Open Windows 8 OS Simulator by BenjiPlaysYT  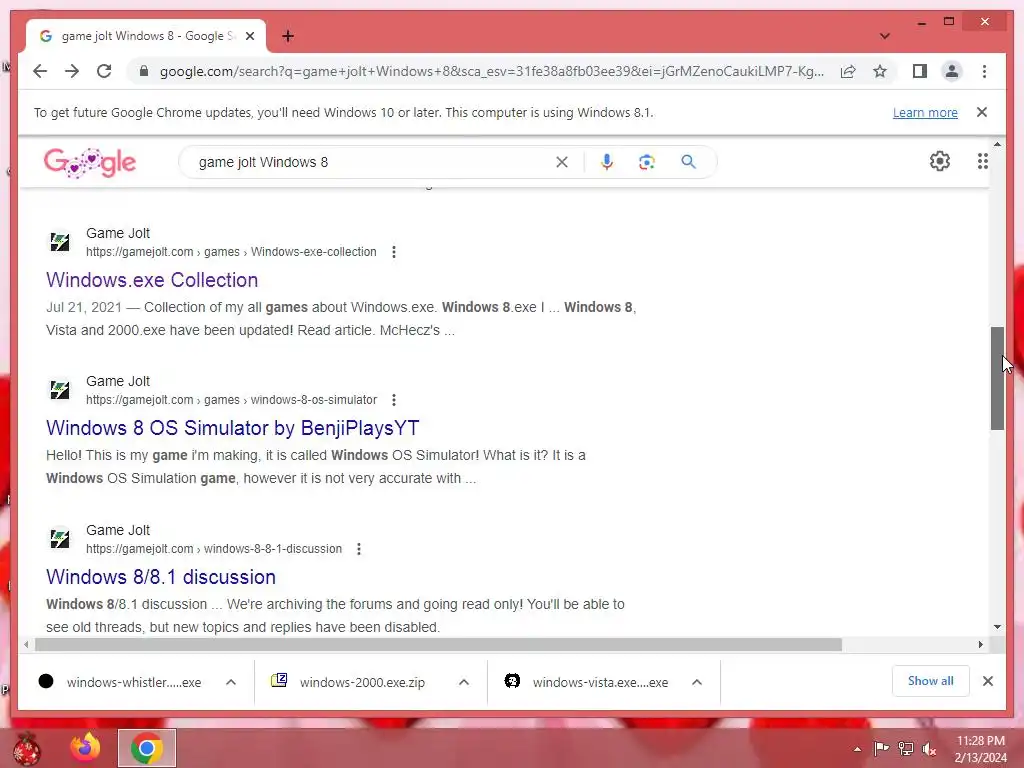232,428
